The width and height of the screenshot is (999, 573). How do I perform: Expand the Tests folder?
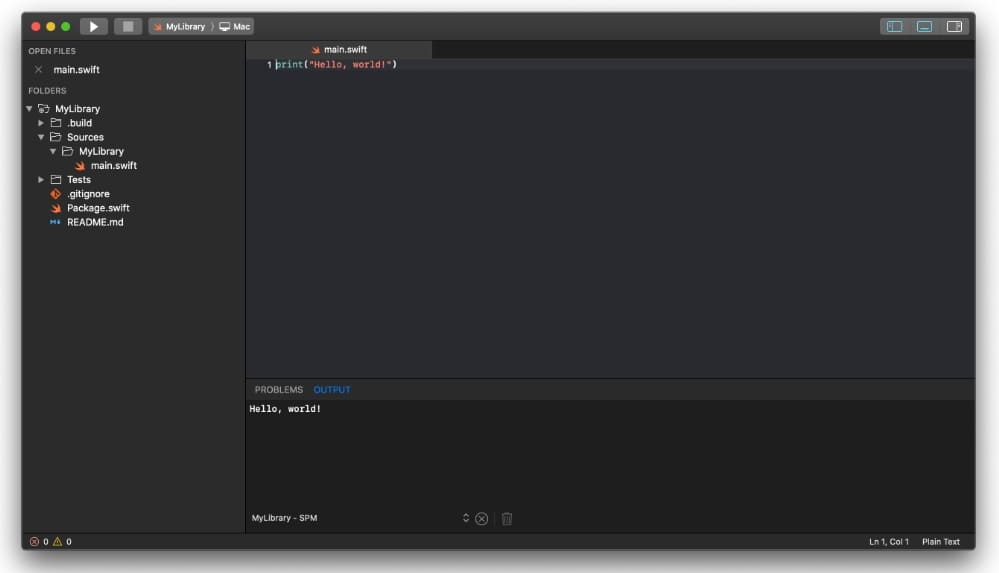41,180
